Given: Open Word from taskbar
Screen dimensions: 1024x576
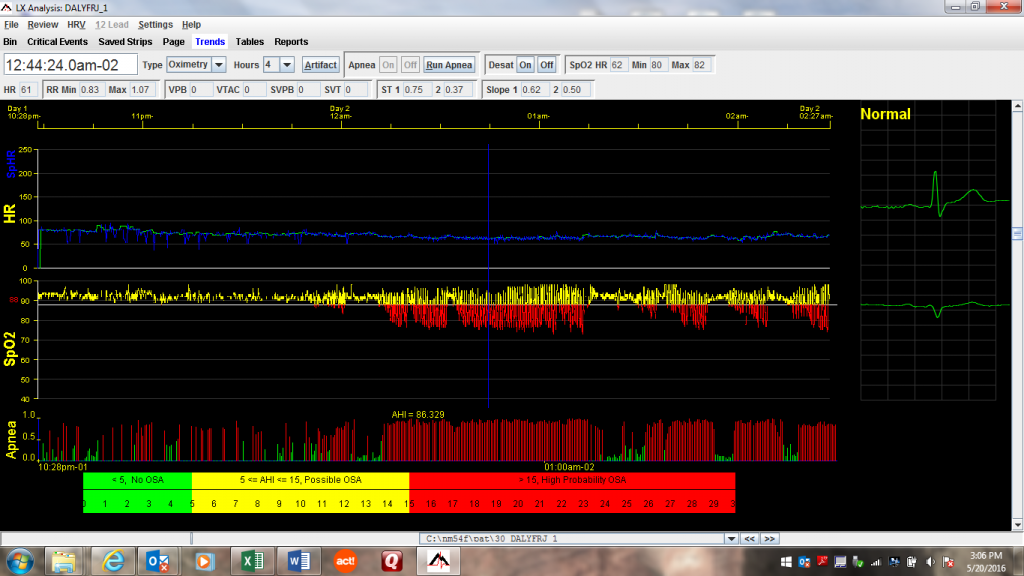Looking at the screenshot, I should pos(298,562).
